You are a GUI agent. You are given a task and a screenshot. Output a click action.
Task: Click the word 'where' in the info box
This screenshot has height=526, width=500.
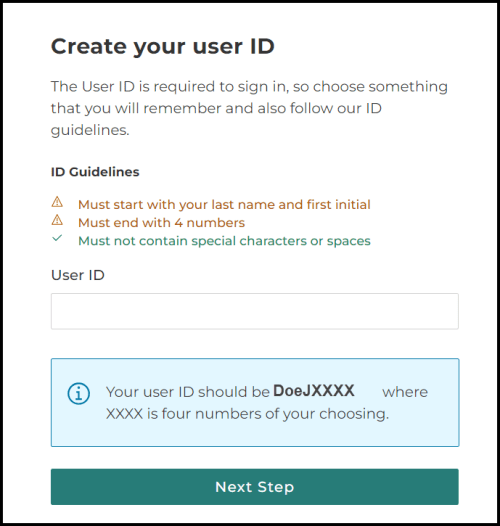tap(405, 392)
